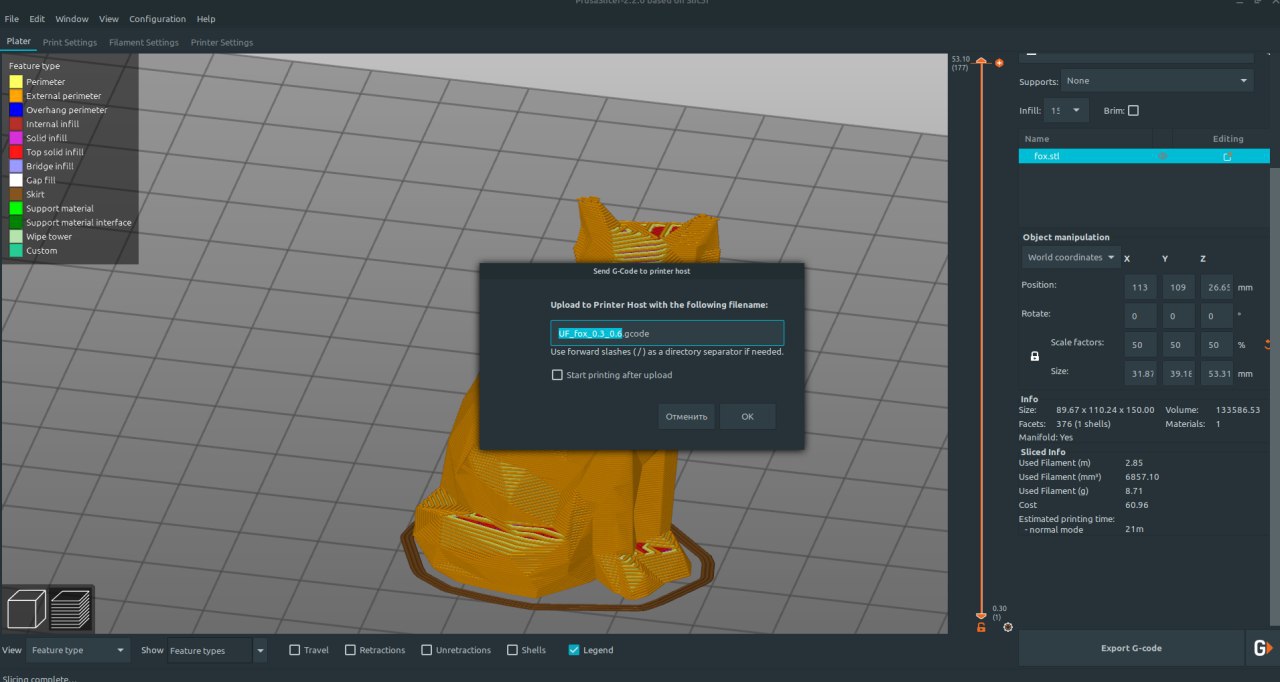Open the Infill percentage dropdown

pos(1067,111)
